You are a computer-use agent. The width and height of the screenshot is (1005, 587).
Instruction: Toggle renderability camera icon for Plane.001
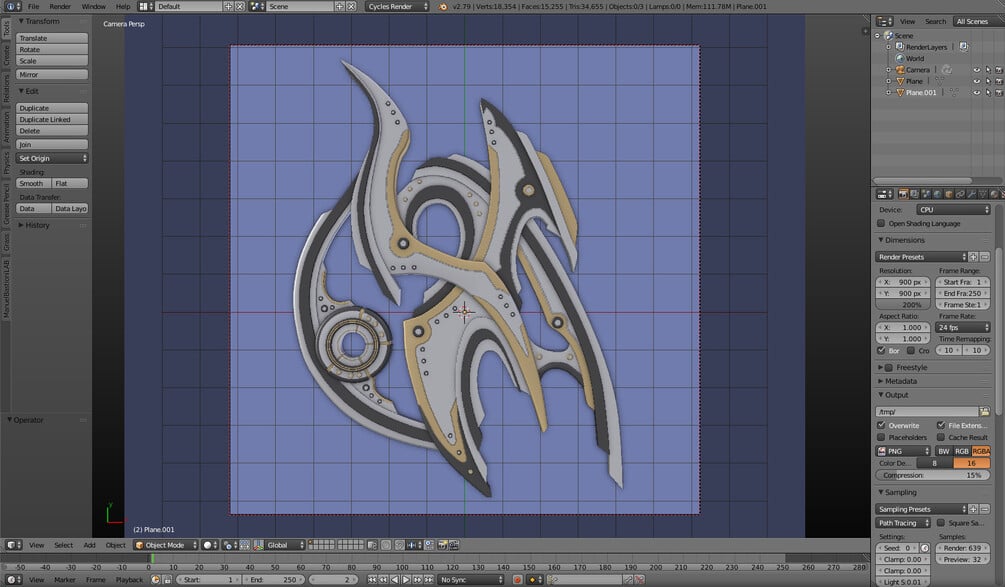[x=999, y=93]
